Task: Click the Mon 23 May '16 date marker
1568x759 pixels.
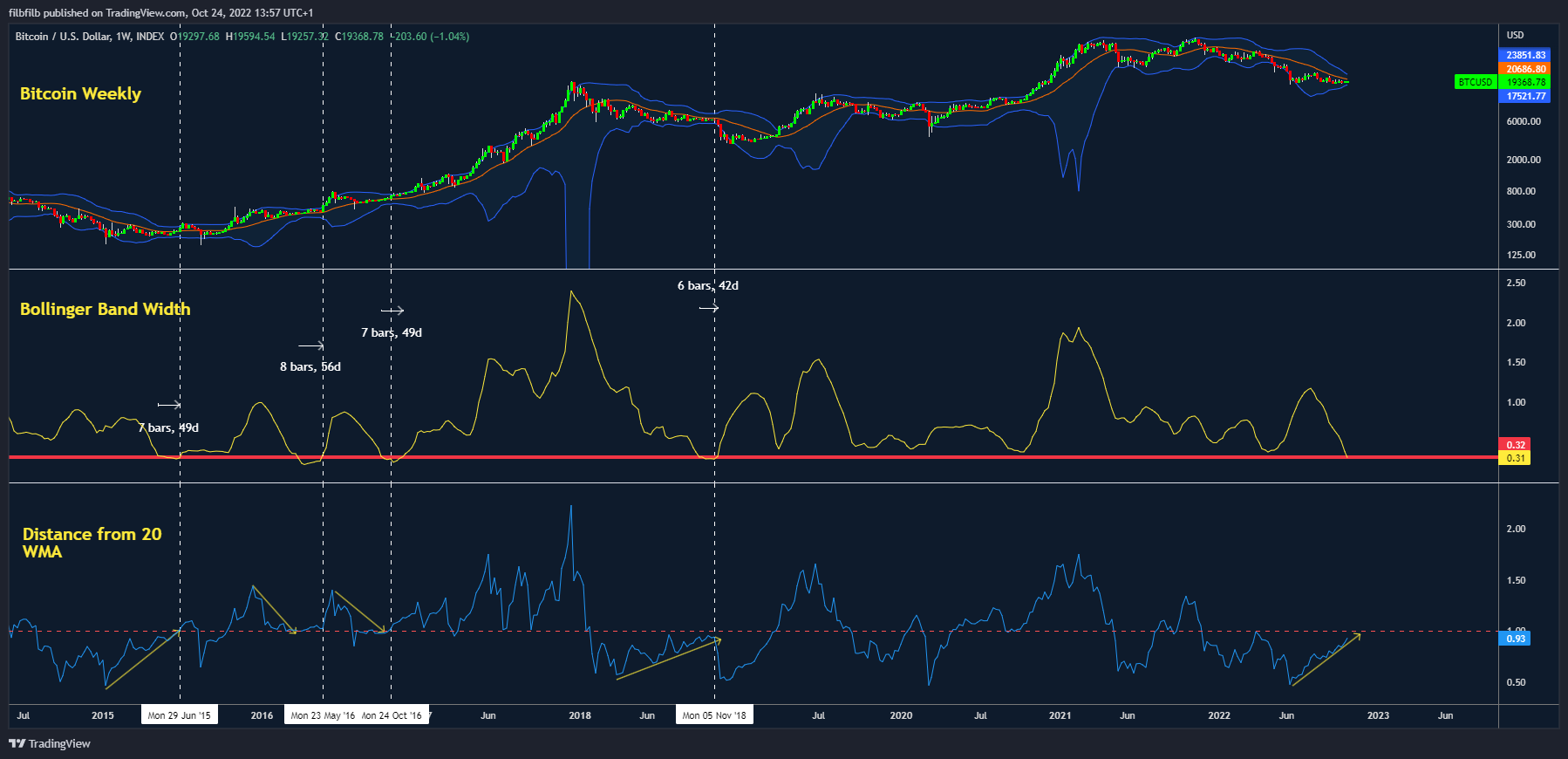Action: click(x=322, y=715)
